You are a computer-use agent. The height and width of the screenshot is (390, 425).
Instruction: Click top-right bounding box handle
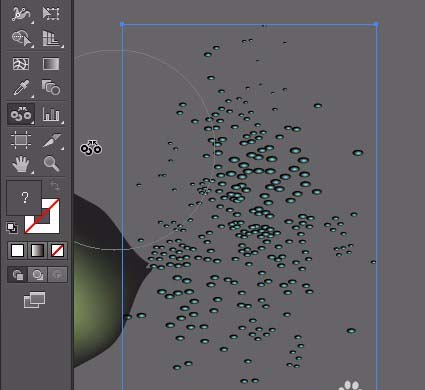[x=376, y=24]
